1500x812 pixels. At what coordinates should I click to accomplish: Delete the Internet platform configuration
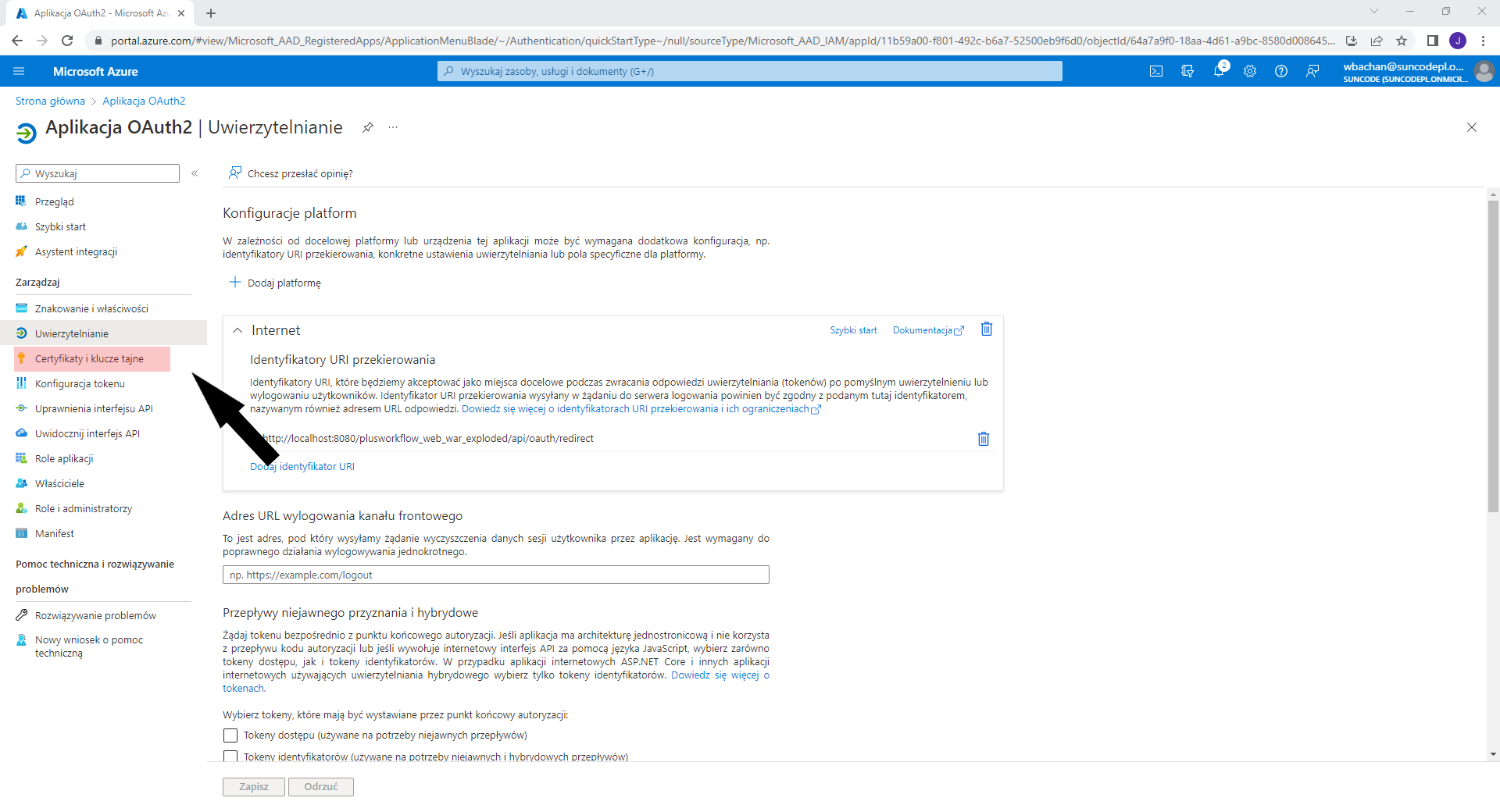click(987, 329)
